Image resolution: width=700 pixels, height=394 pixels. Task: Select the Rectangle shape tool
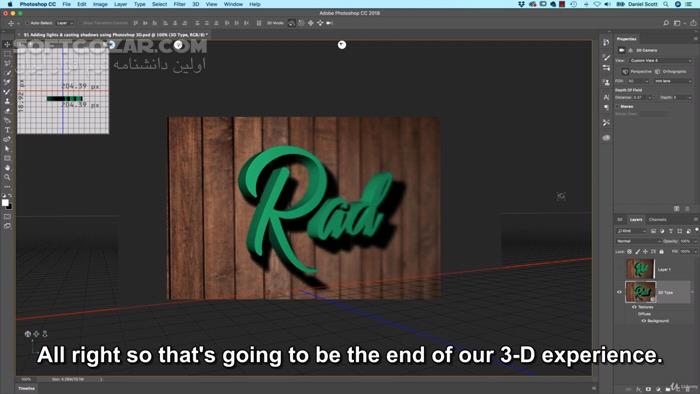pos(7,158)
